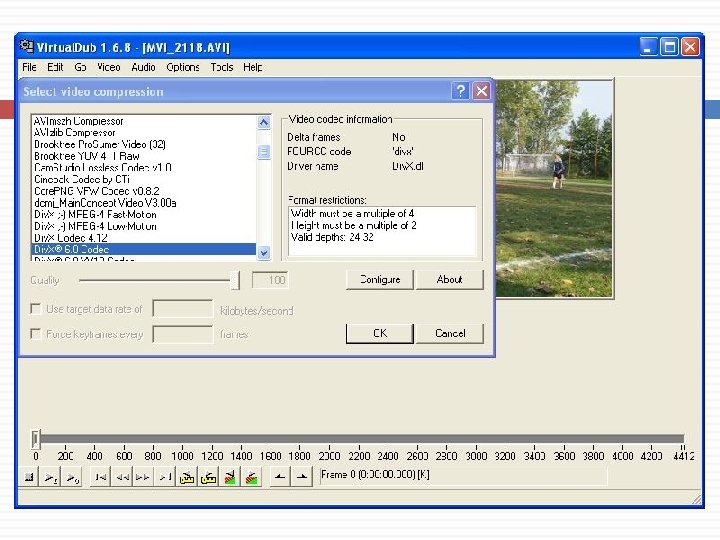This screenshot has width=720, height=540.
Task: Step one frame forward icon
Action: [x=143, y=478]
